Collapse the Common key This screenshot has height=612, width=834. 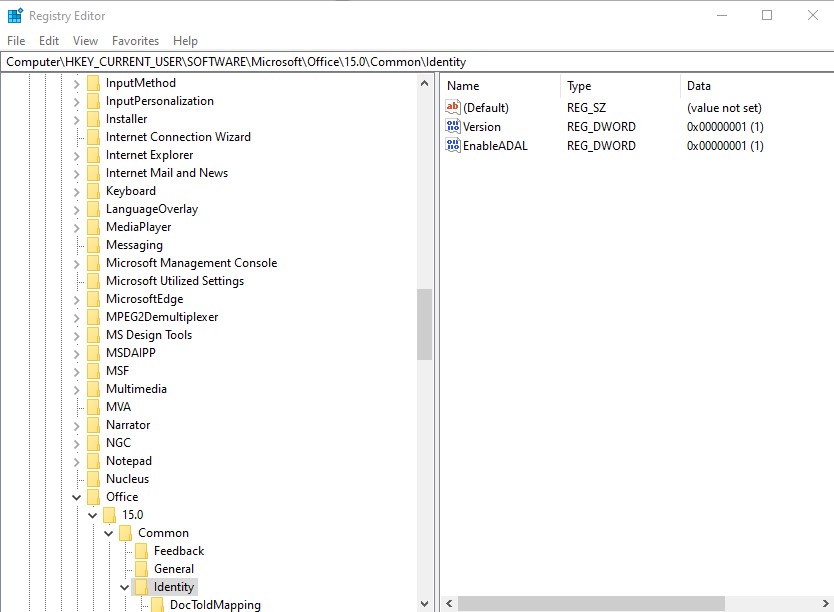coord(109,533)
